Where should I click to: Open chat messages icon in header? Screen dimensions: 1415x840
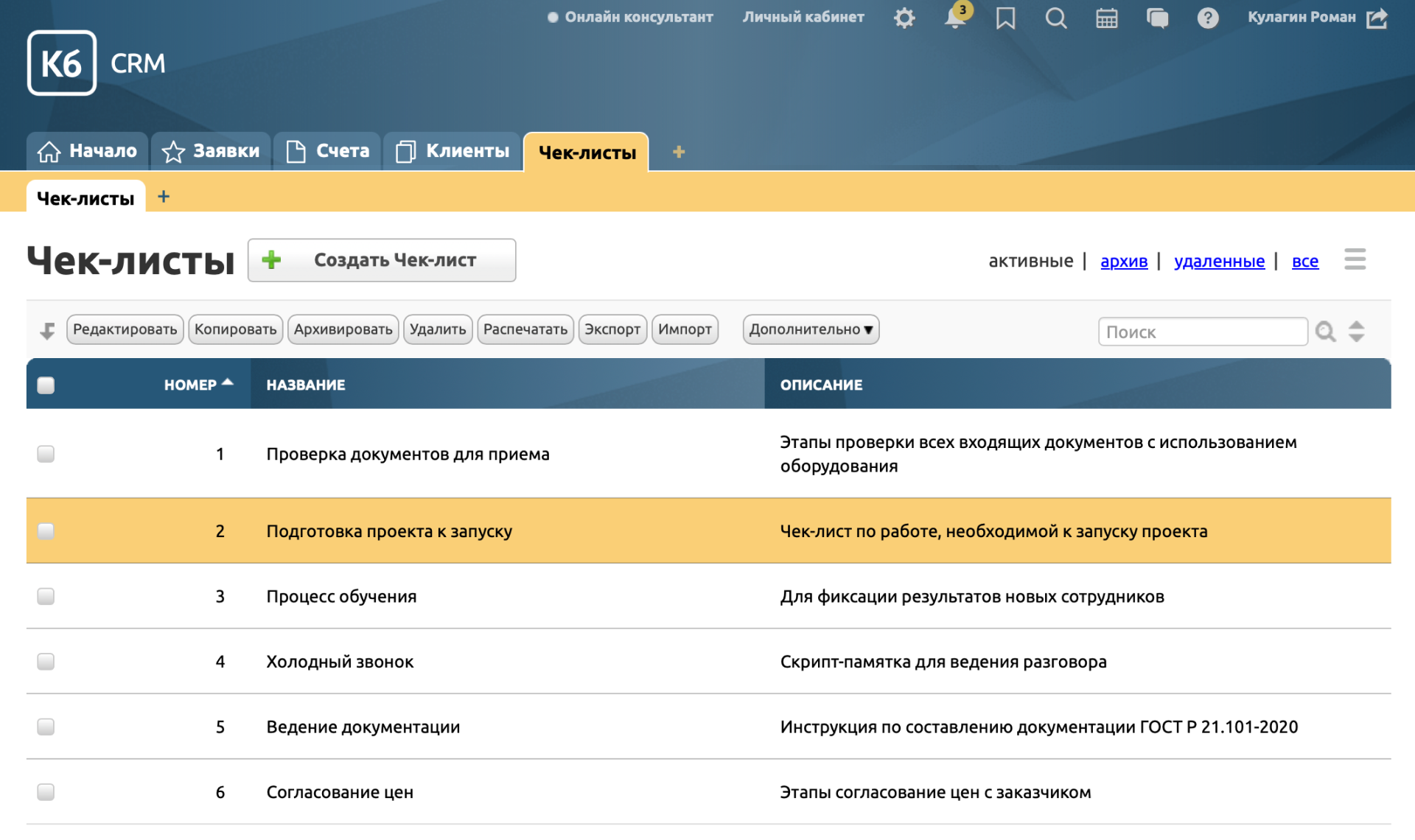click(x=1157, y=18)
